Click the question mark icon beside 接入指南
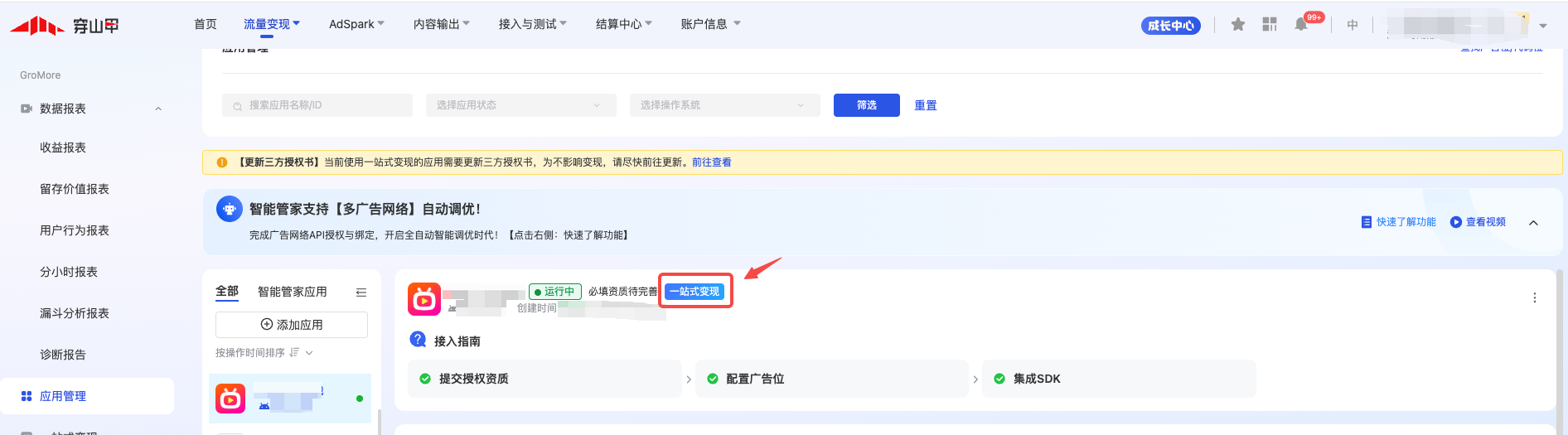The width and height of the screenshot is (1568, 435). coord(419,340)
